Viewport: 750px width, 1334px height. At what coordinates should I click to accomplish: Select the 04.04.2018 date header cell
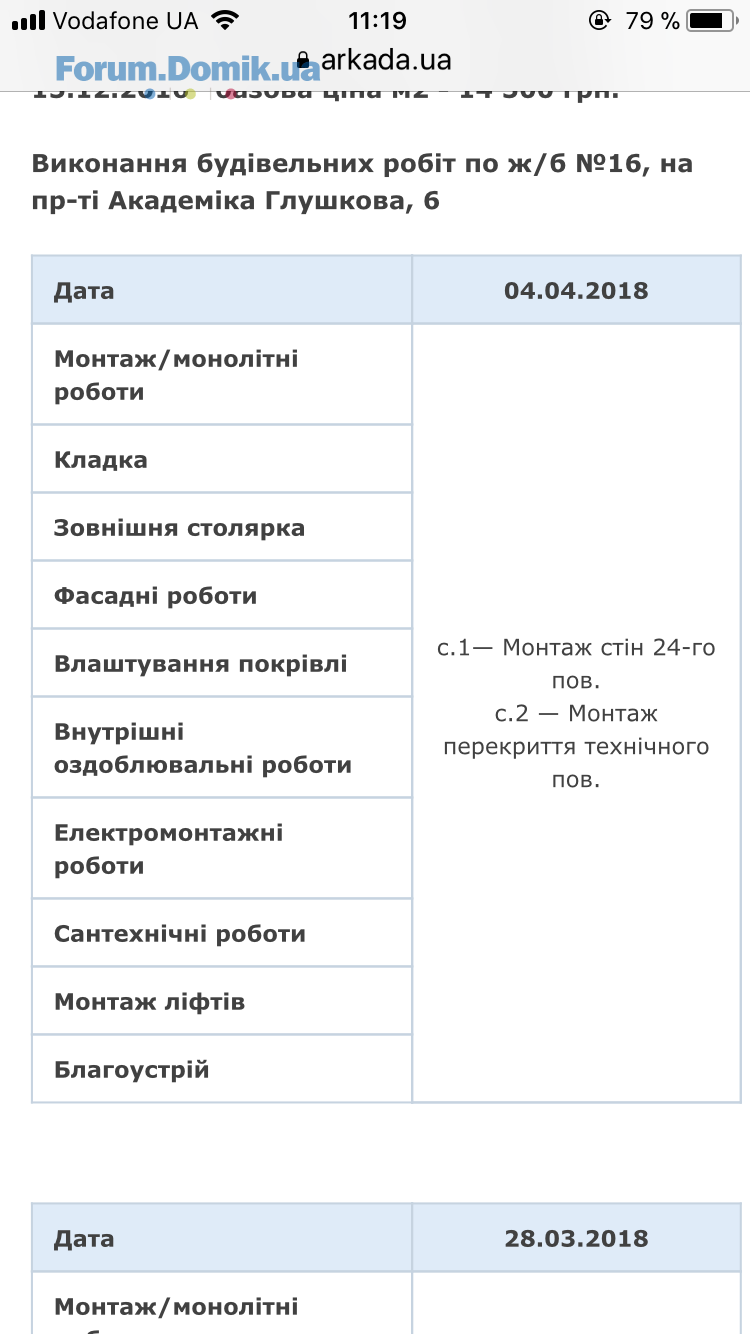576,291
